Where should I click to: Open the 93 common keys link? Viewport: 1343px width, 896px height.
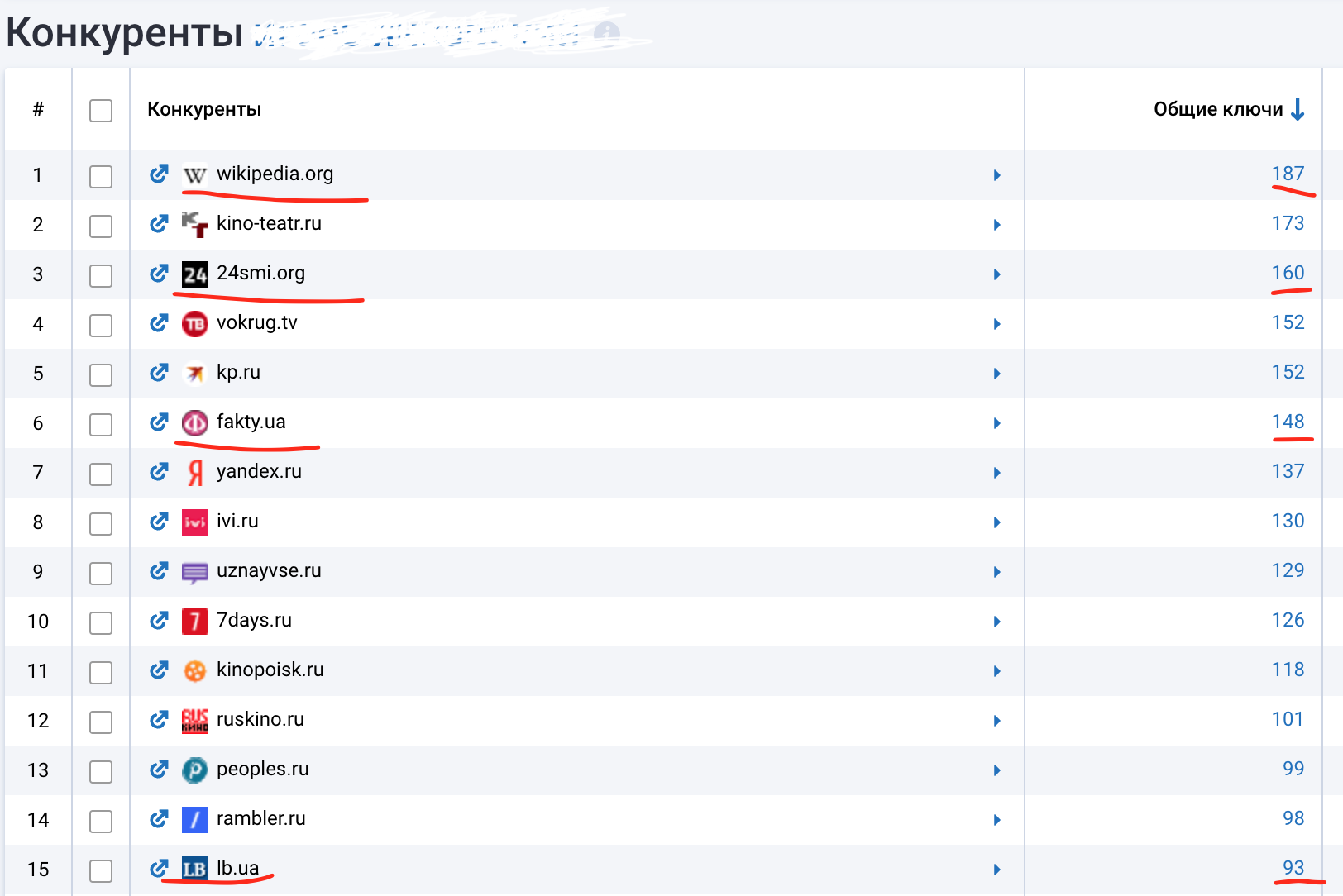pos(1293,868)
